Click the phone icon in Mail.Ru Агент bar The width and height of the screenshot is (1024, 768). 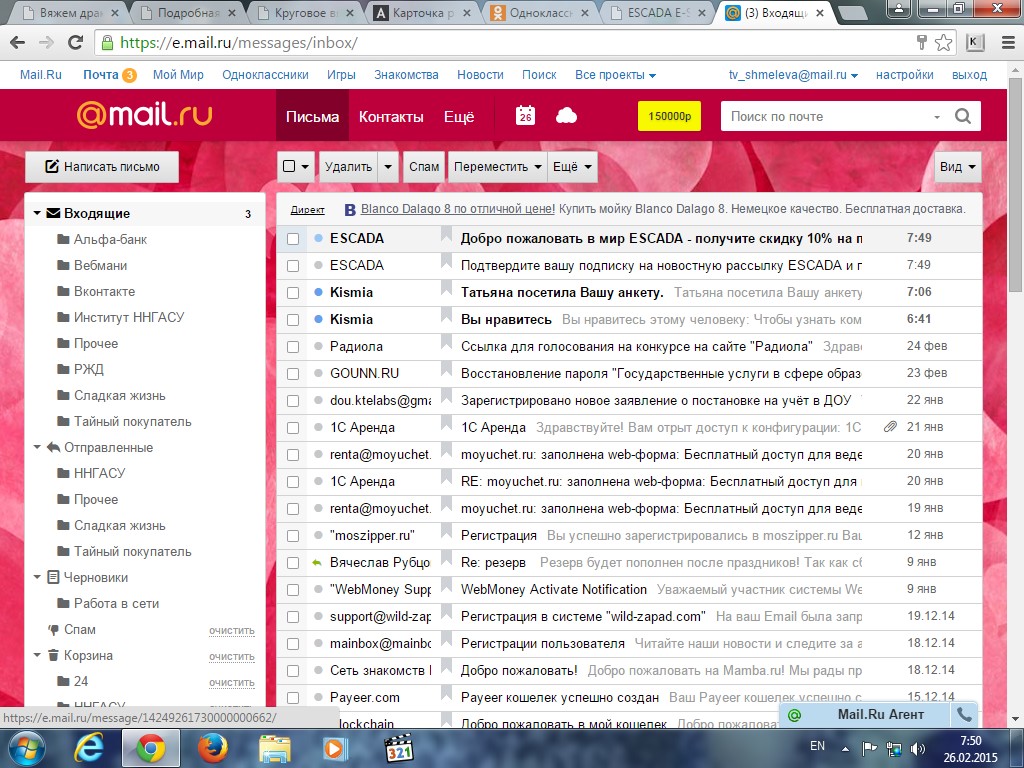pos(964,714)
